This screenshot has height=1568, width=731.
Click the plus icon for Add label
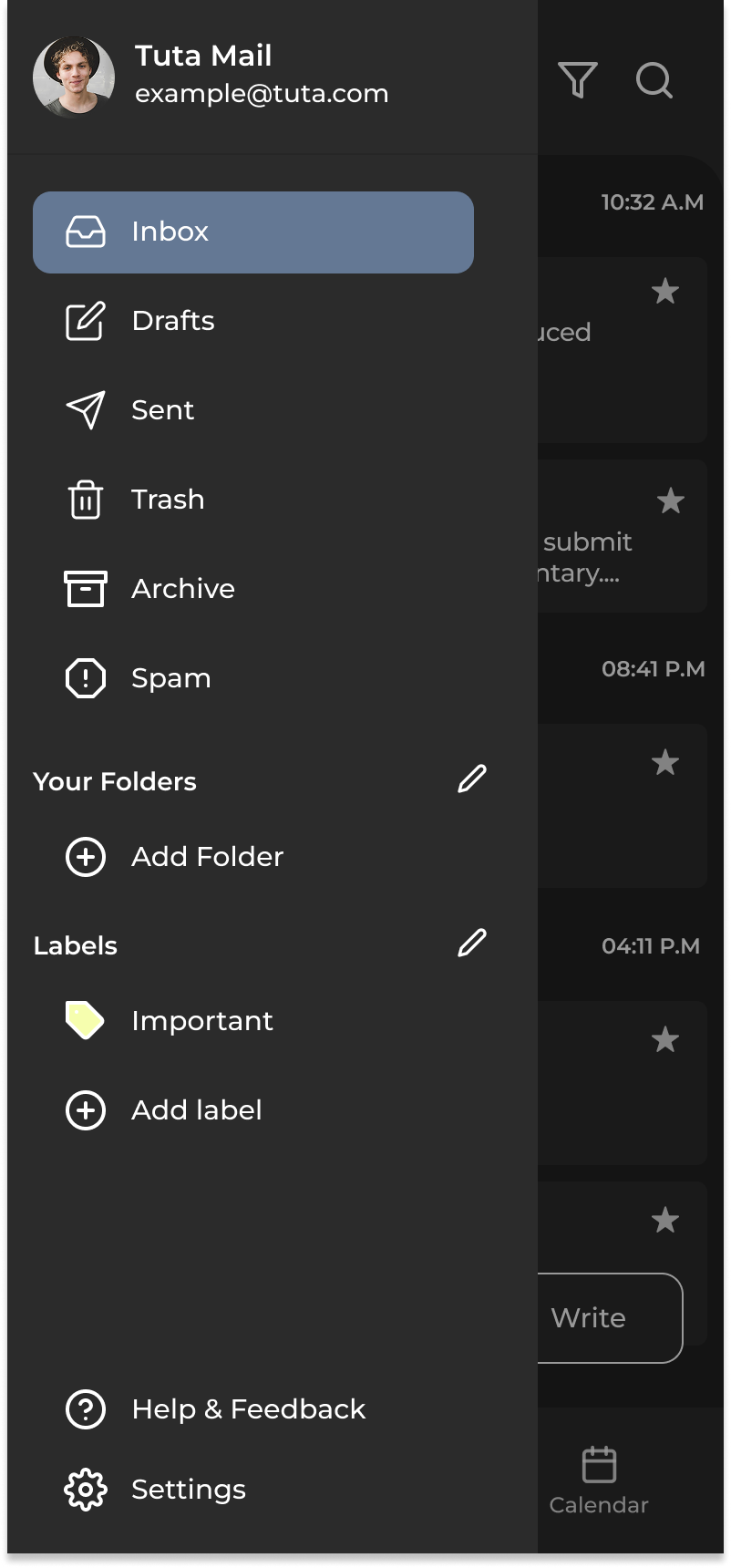tap(86, 1110)
